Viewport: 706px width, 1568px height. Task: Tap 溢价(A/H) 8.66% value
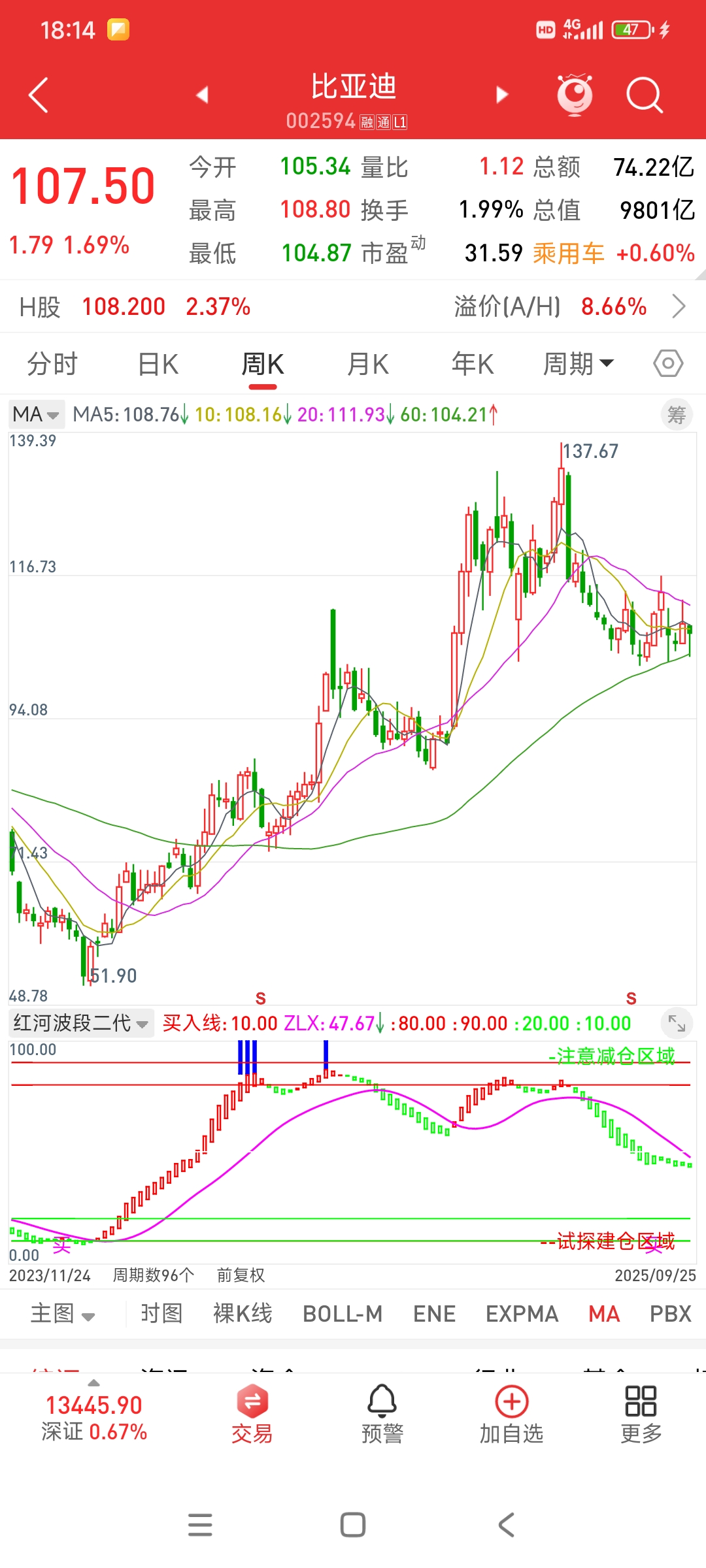point(613,306)
